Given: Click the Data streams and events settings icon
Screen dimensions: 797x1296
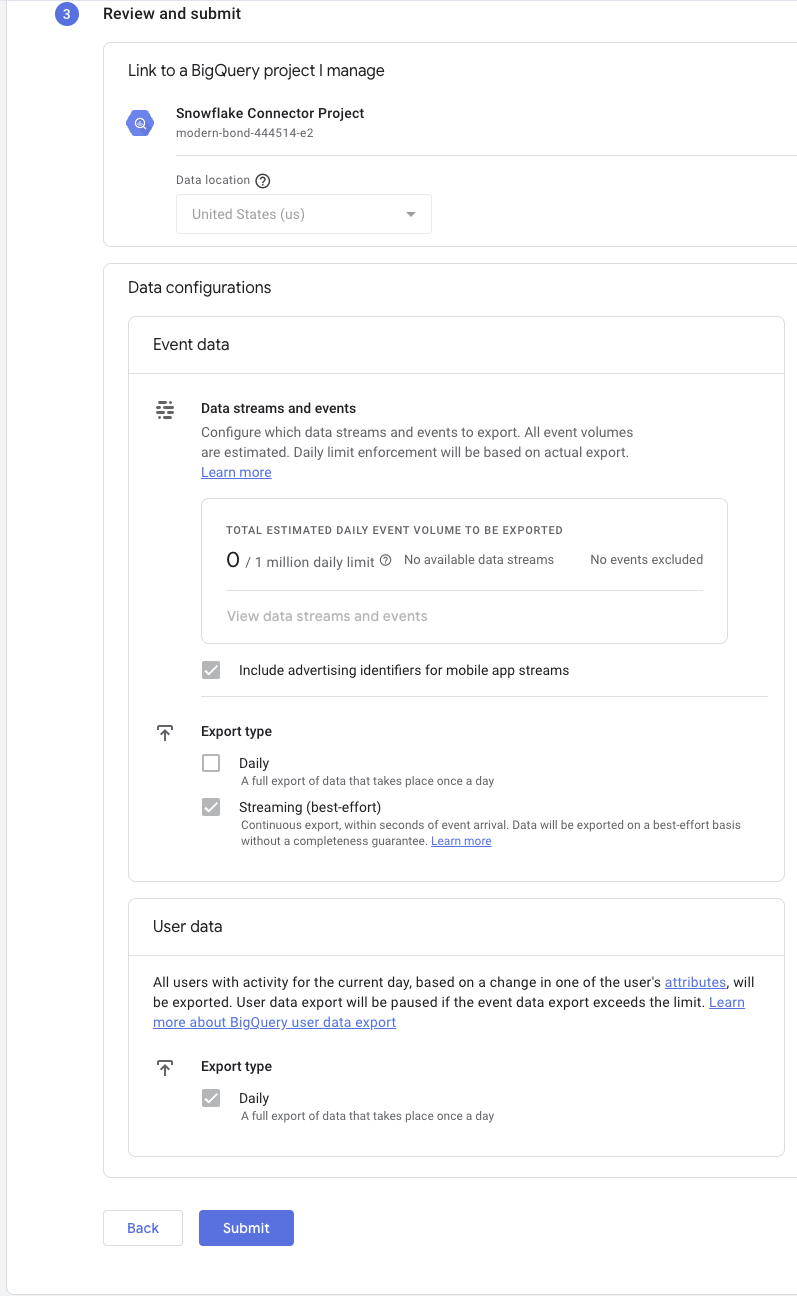Looking at the screenshot, I should pyautogui.click(x=165, y=409).
